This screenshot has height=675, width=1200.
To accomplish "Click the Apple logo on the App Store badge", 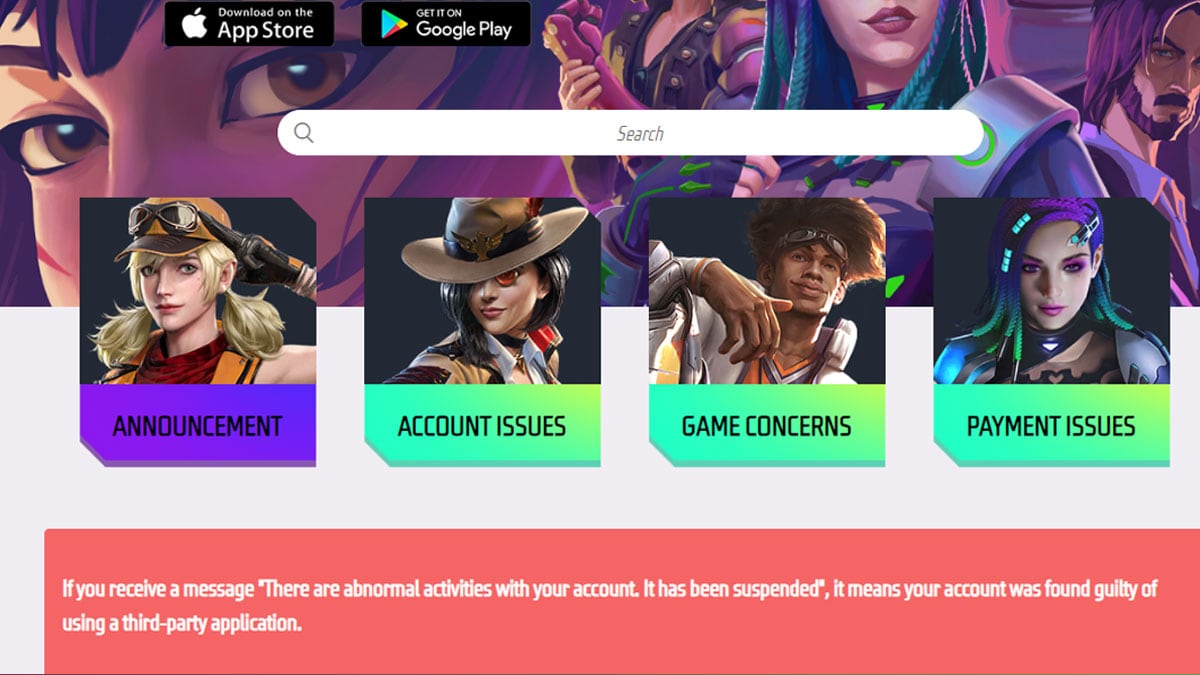I will click(194, 24).
